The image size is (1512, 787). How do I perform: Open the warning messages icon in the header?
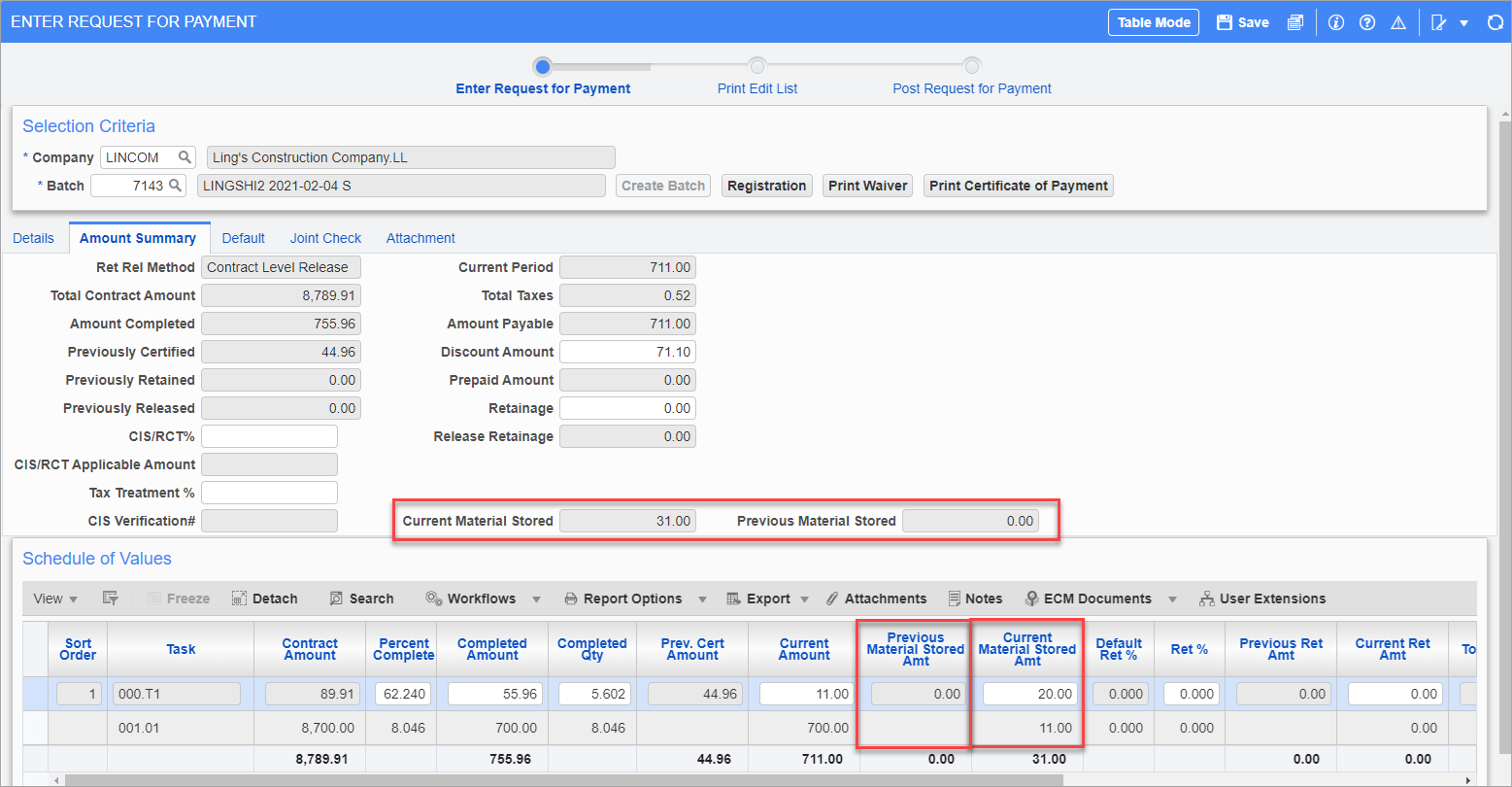(x=1398, y=21)
